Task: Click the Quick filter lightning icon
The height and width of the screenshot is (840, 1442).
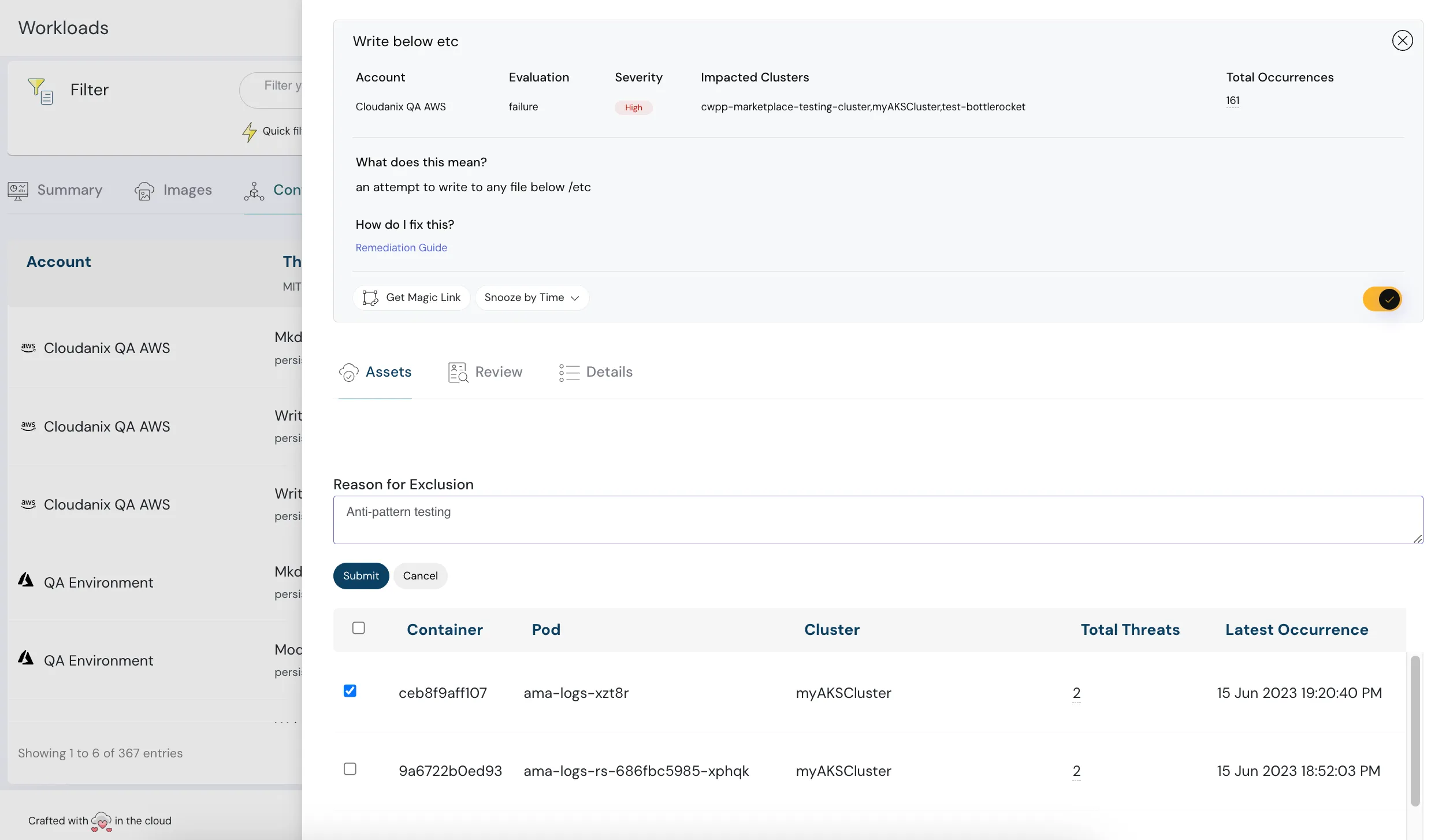Action: 250,132
